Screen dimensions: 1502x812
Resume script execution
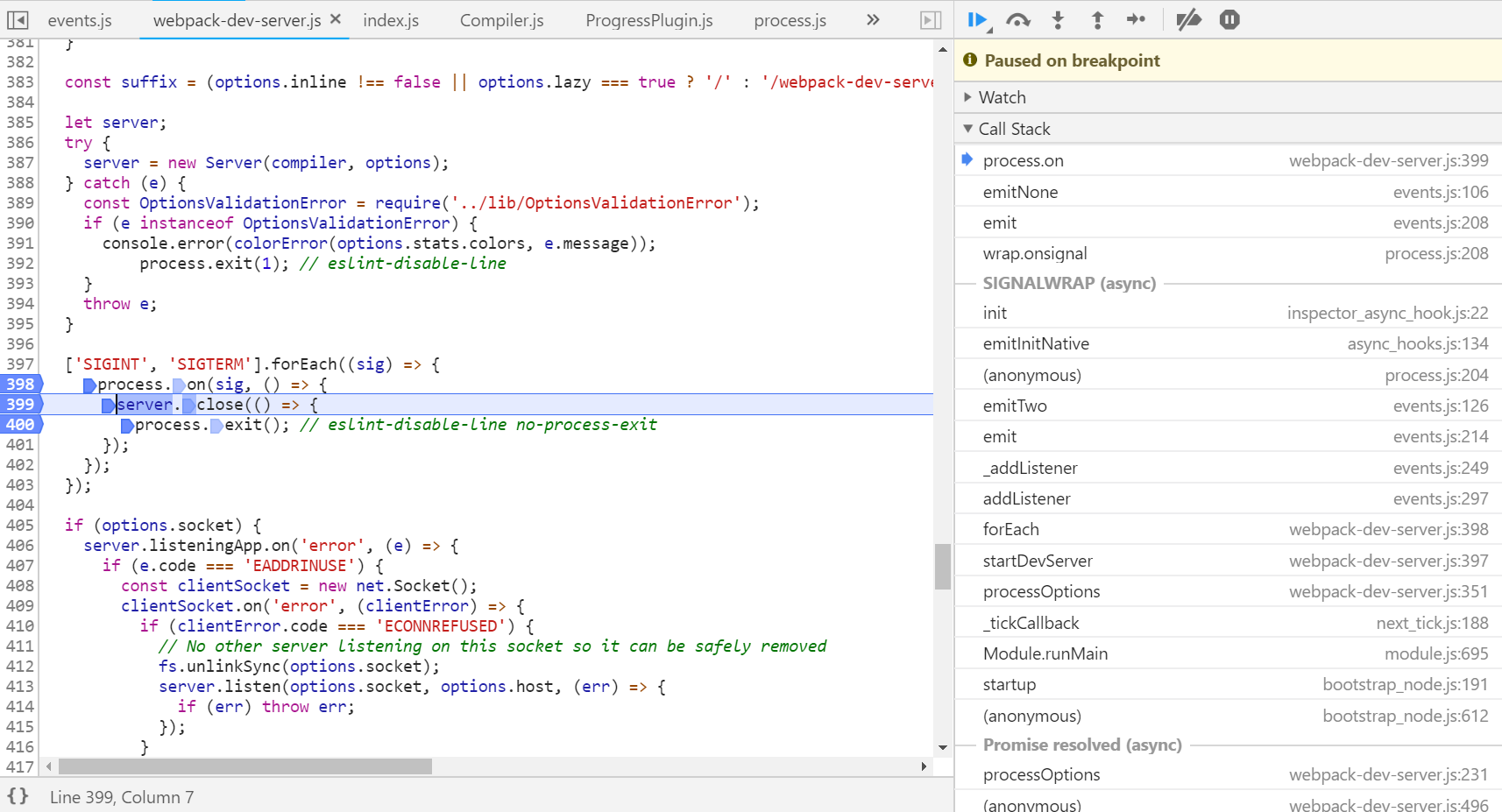979,20
